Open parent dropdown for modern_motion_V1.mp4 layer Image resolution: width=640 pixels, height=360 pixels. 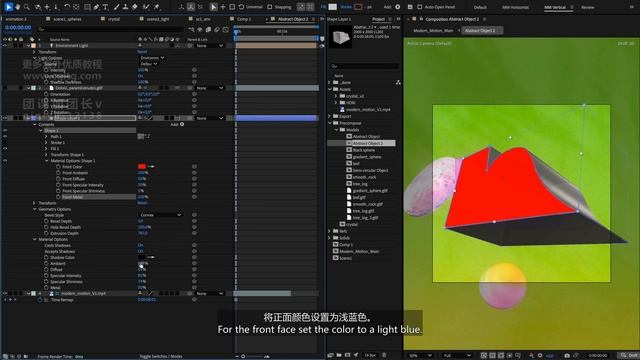(210, 293)
